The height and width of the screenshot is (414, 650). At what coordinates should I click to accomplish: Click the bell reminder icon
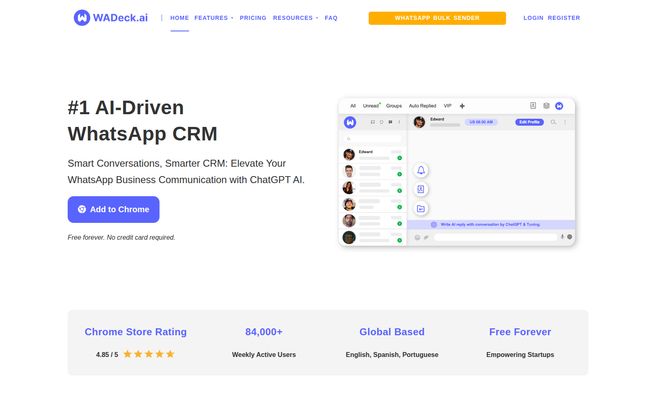coord(421,170)
